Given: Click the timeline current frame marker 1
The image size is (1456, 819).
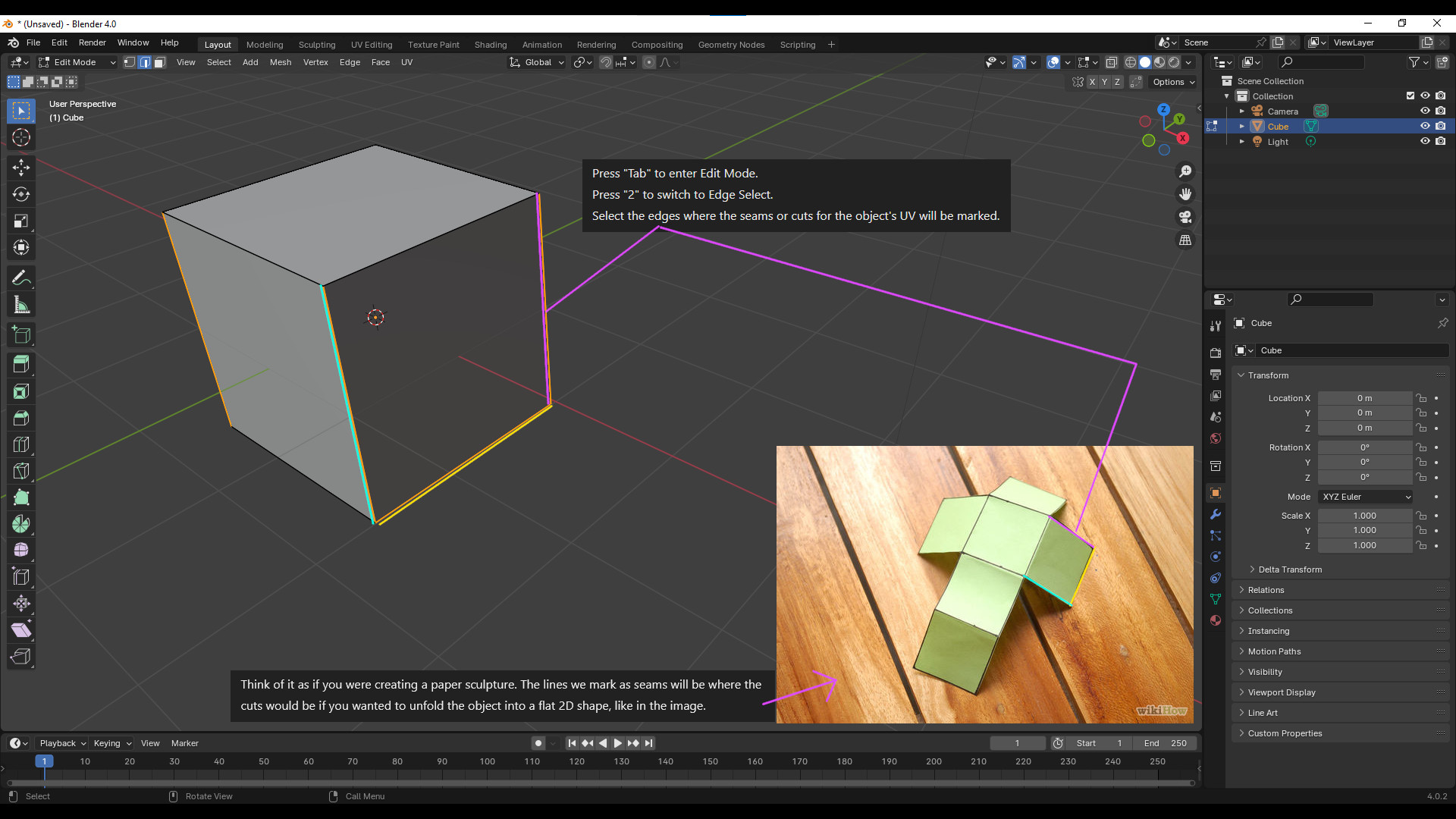Looking at the screenshot, I should (44, 761).
